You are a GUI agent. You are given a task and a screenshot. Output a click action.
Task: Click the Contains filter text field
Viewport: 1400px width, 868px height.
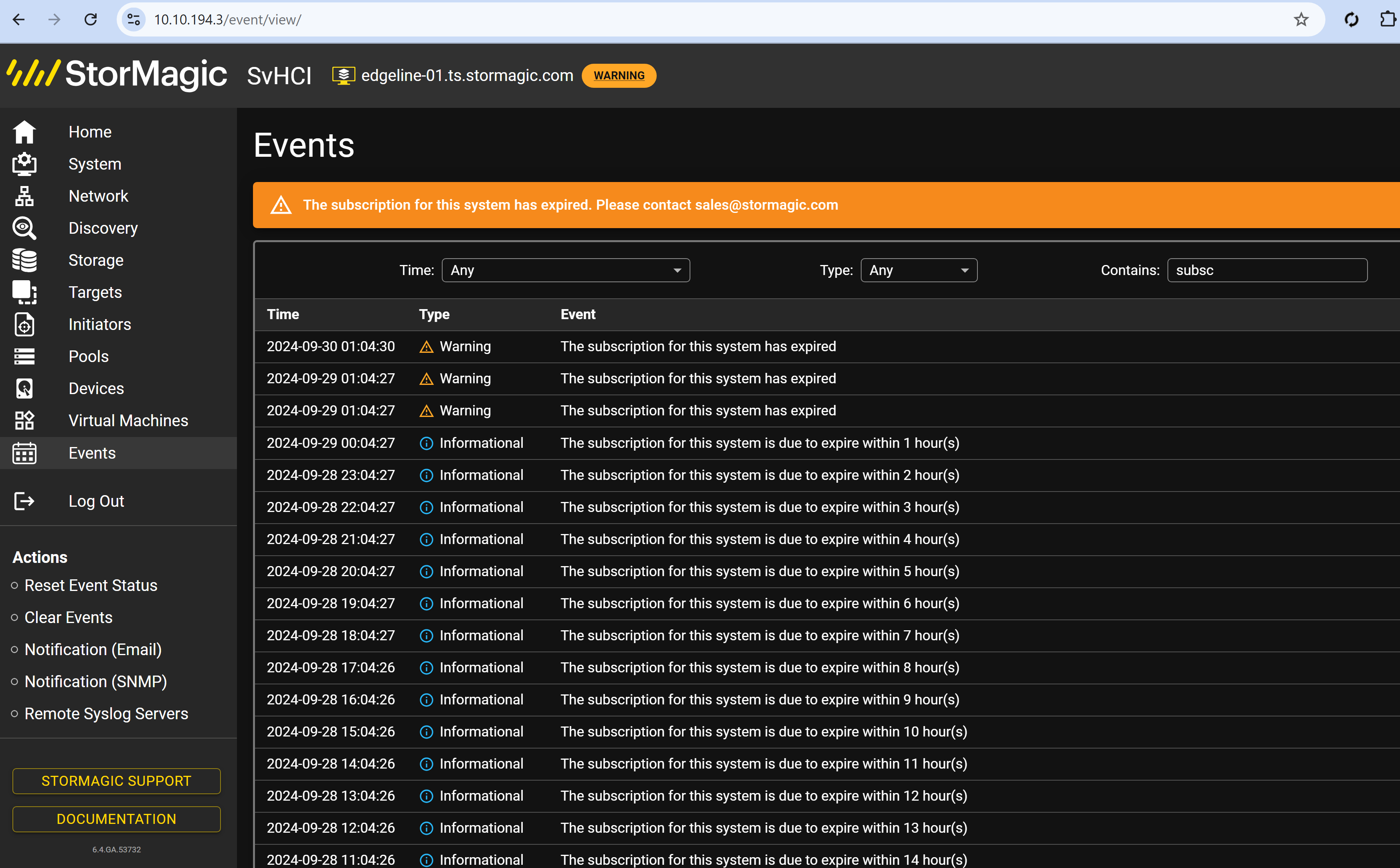[1267, 270]
